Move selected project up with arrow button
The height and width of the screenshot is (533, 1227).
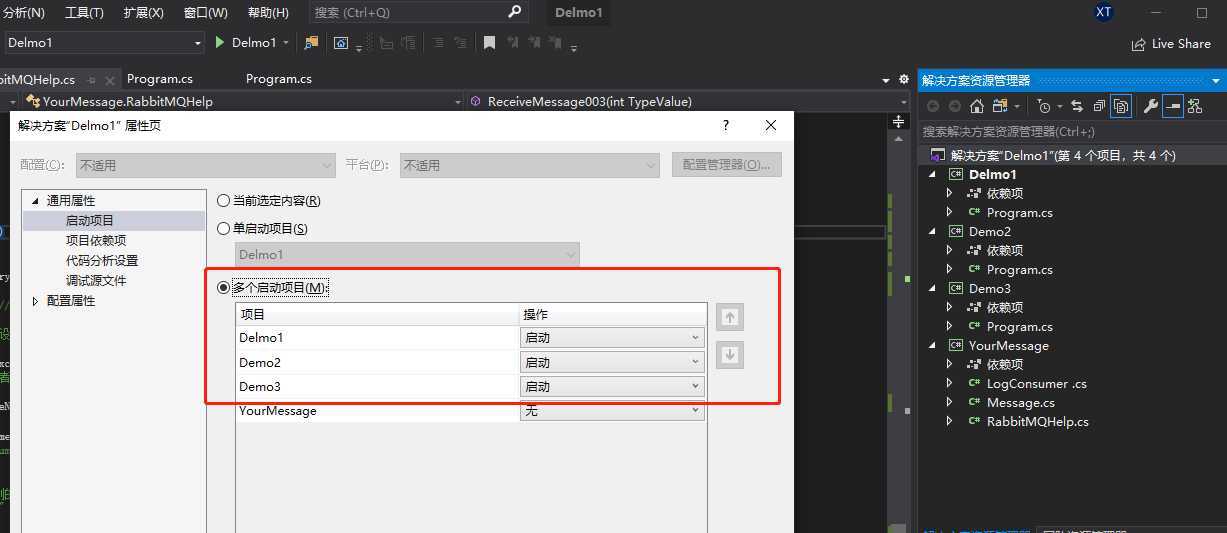(x=730, y=317)
